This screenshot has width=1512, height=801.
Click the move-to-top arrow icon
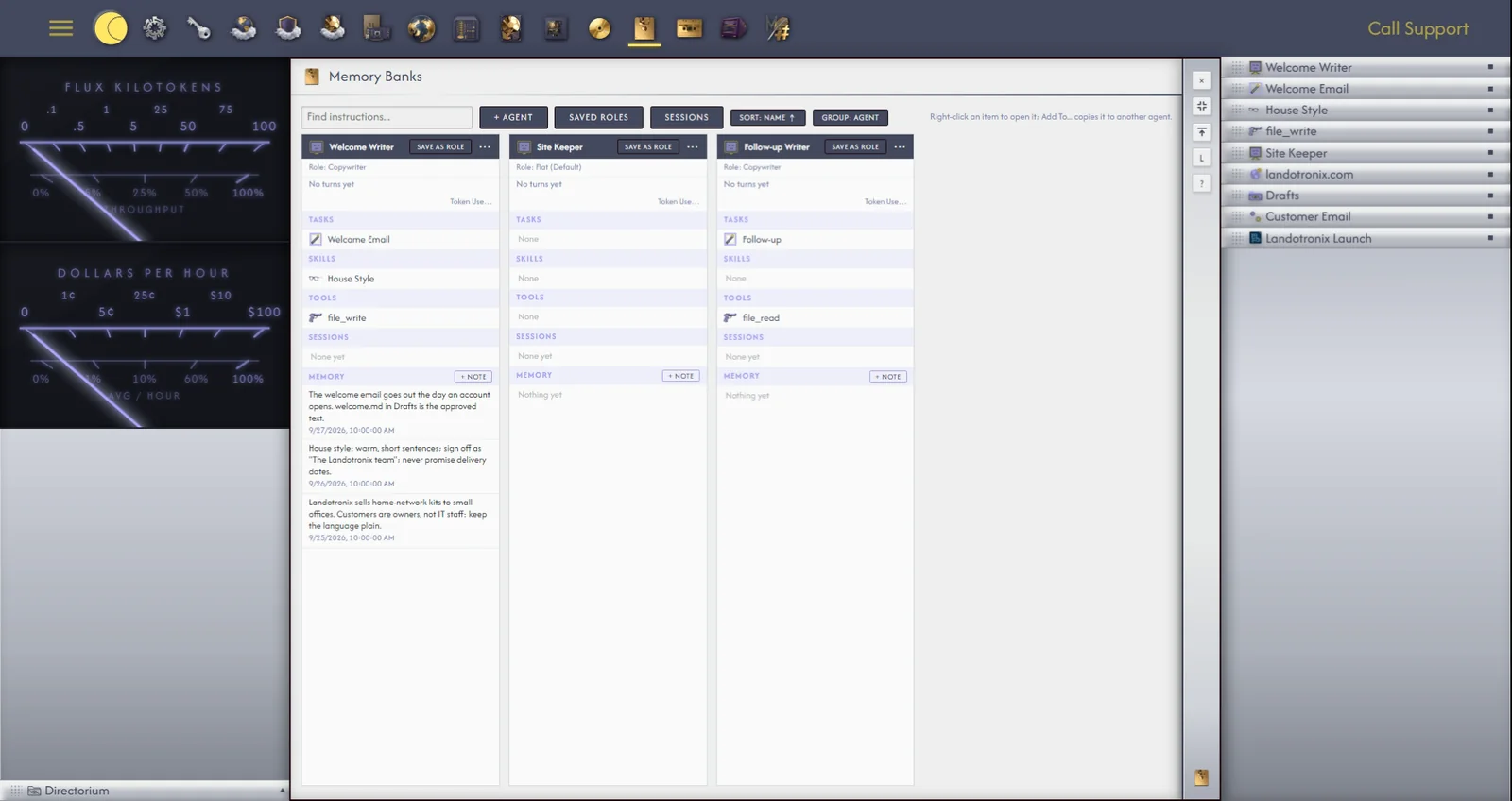1201,132
